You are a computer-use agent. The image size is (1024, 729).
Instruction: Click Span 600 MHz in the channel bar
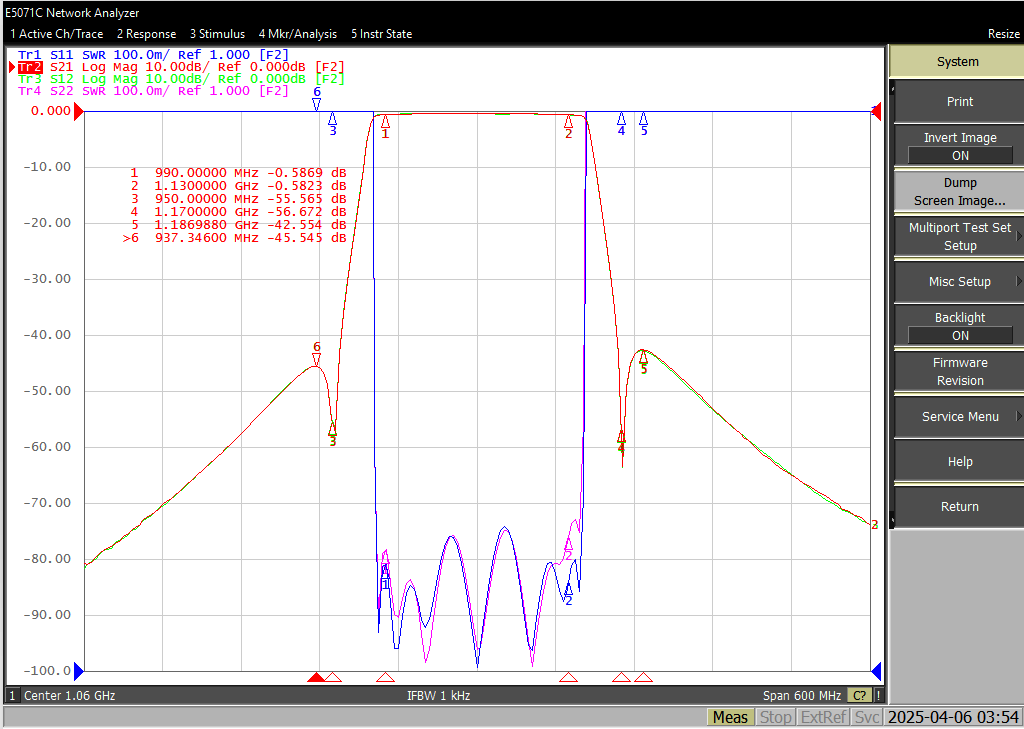click(x=802, y=696)
